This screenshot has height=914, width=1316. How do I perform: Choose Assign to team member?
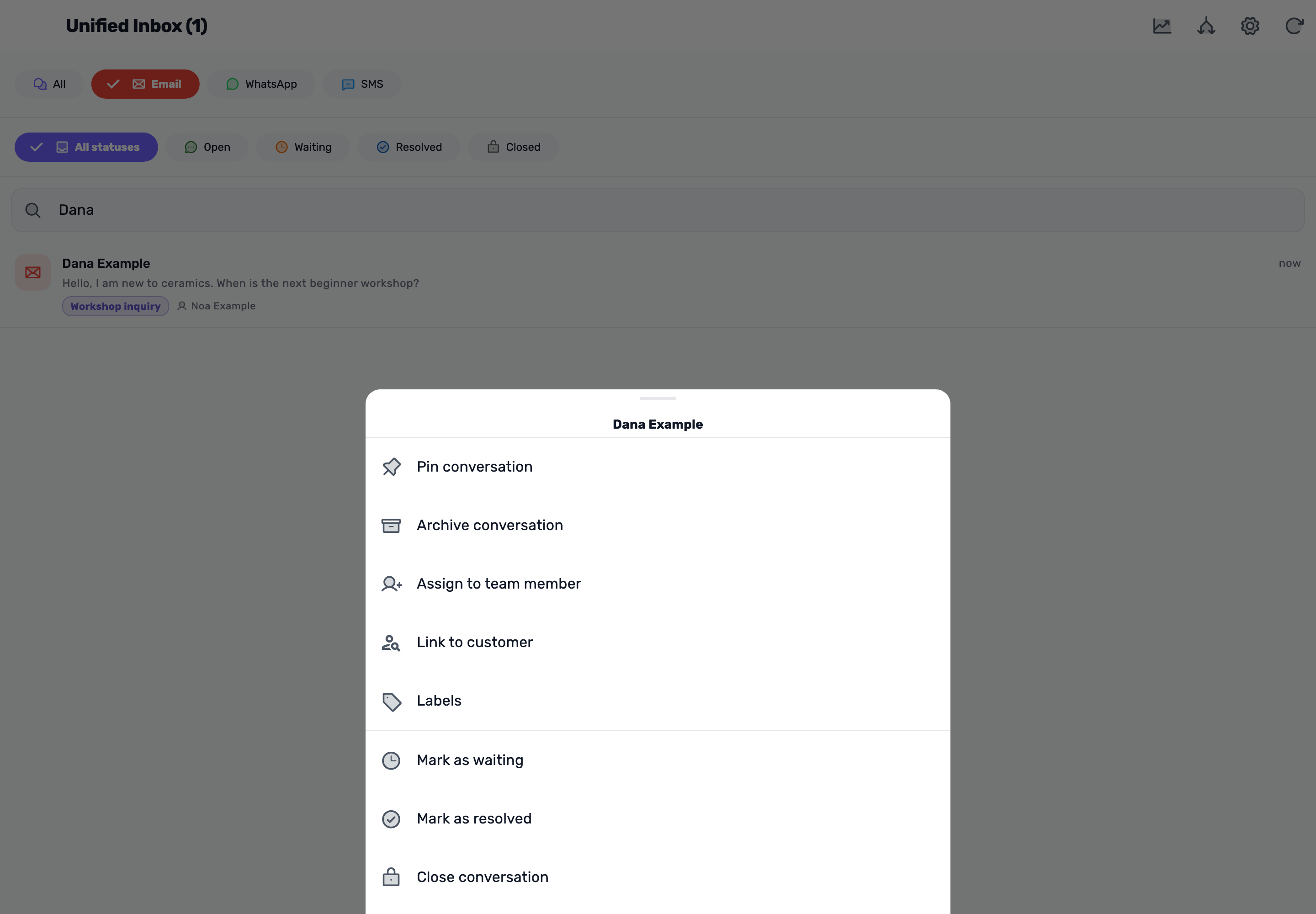pyautogui.click(x=658, y=584)
